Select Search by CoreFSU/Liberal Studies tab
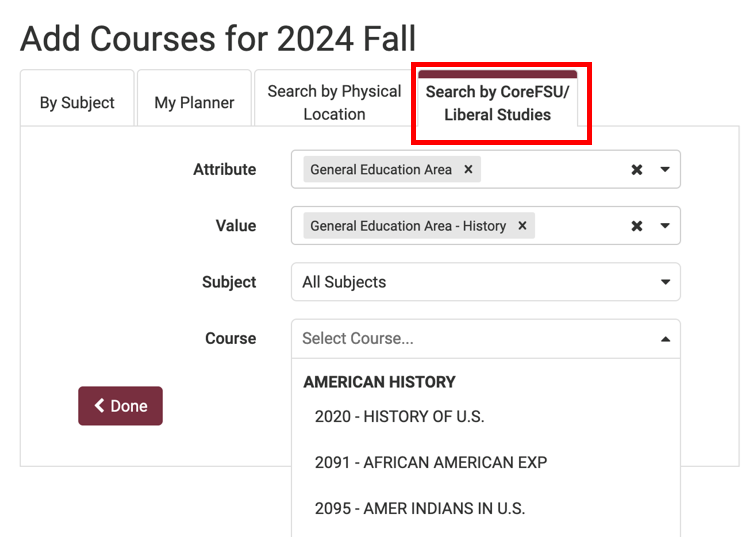 click(x=498, y=103)
